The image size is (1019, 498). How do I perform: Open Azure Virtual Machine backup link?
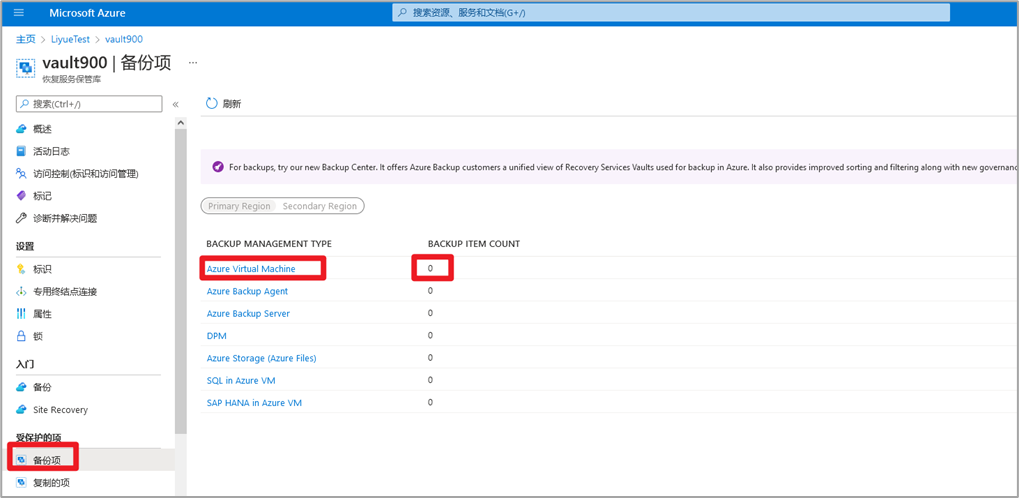click(x=251, y=269)
